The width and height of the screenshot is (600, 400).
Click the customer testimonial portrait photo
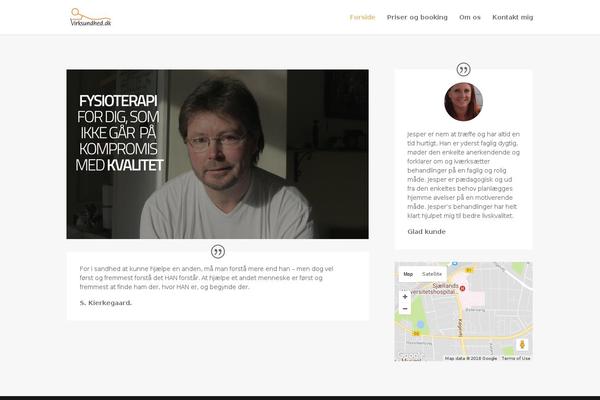coord(463,102)
